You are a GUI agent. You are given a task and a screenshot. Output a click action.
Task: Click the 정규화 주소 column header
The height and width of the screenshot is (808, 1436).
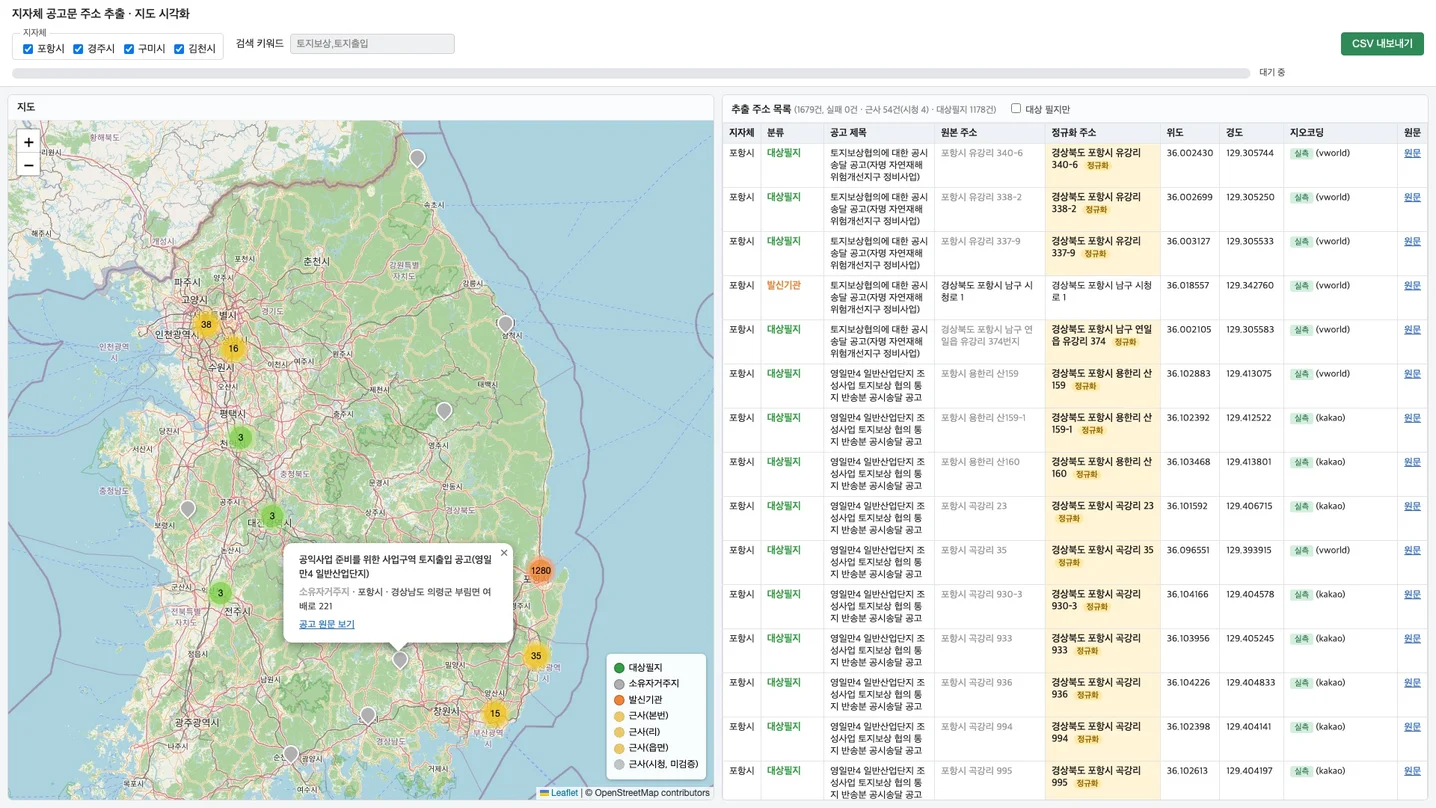pyautogui.click(x=1102, y=132)
